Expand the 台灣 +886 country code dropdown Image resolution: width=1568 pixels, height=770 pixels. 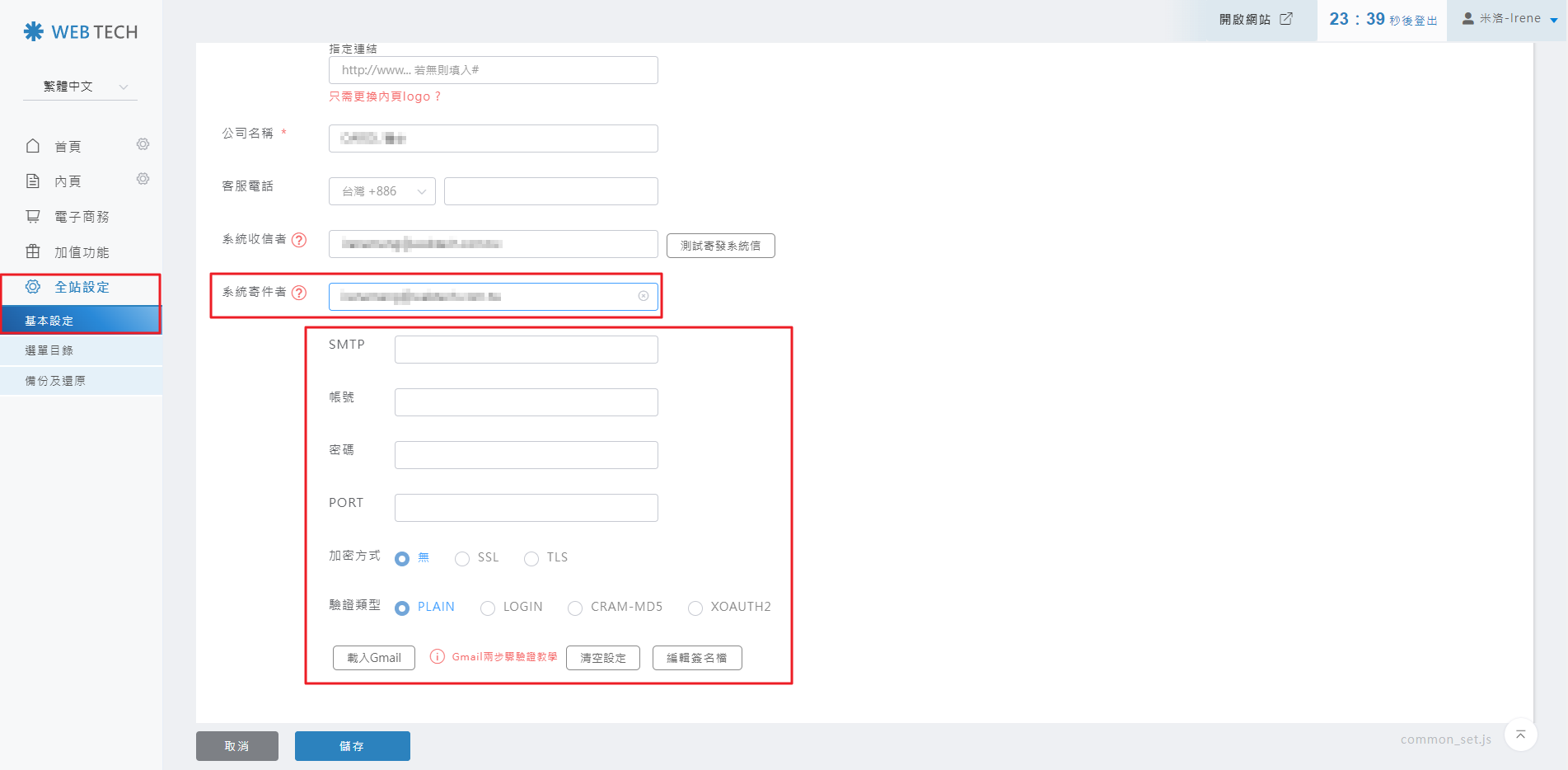tap(382, 191)
